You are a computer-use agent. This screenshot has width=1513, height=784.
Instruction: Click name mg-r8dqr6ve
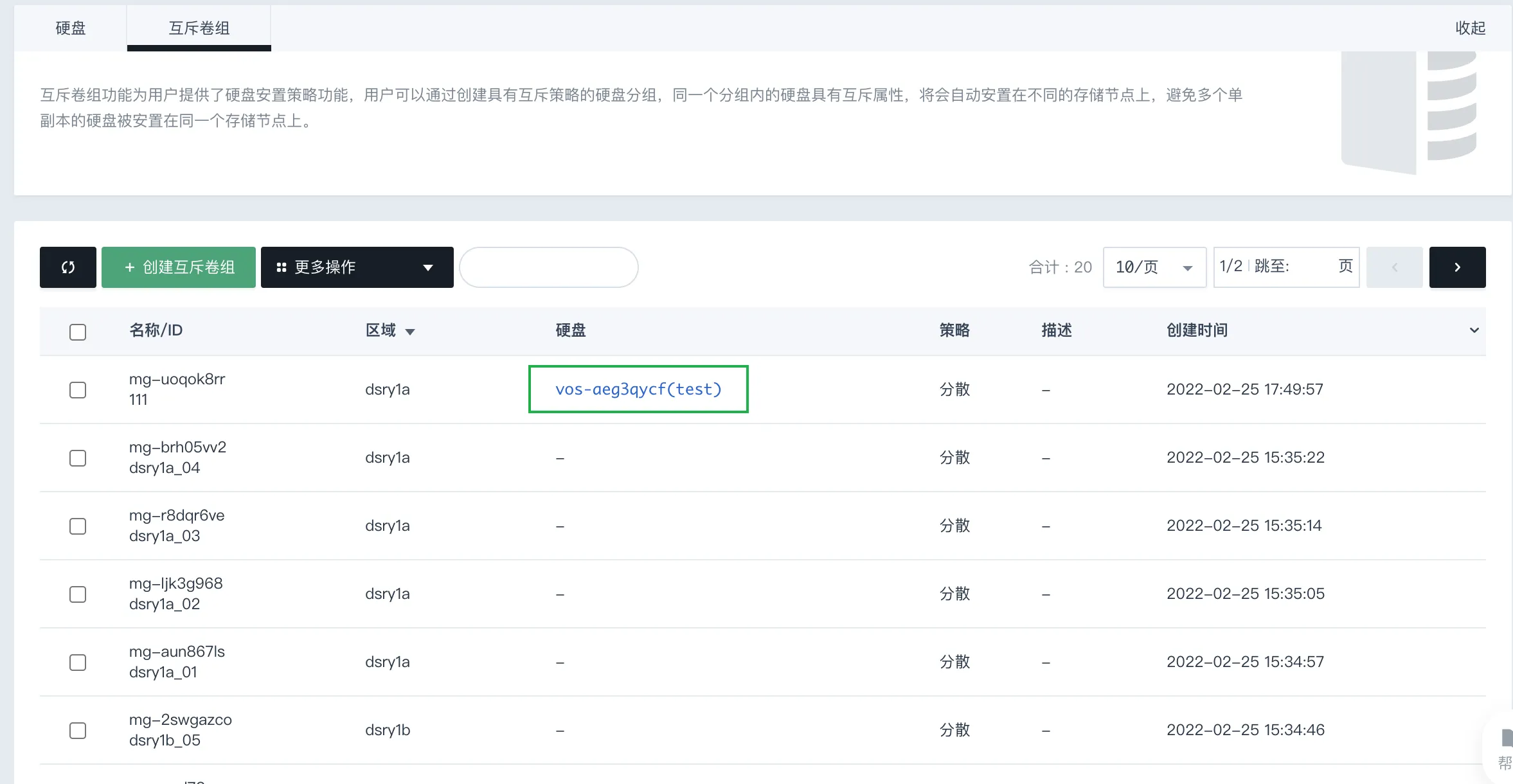pyautogui.click(x=177, y=515)
